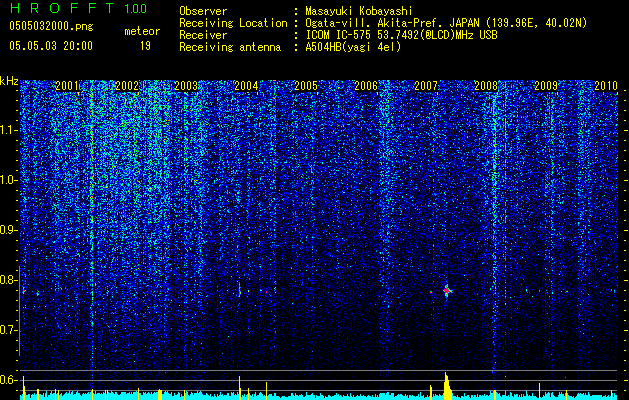This screenshot has width=629, height=400.
Task: Click the ICOM IC-575 receiver text
Action: (x=401, y=35)
